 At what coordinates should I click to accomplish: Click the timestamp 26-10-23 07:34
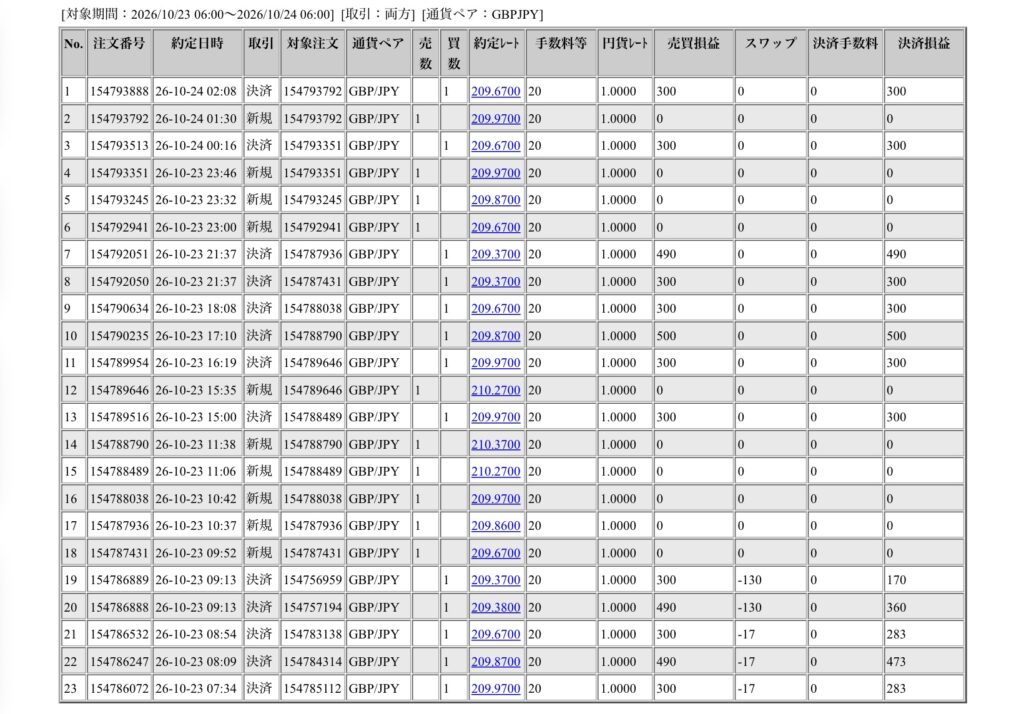tap(196, 688)
